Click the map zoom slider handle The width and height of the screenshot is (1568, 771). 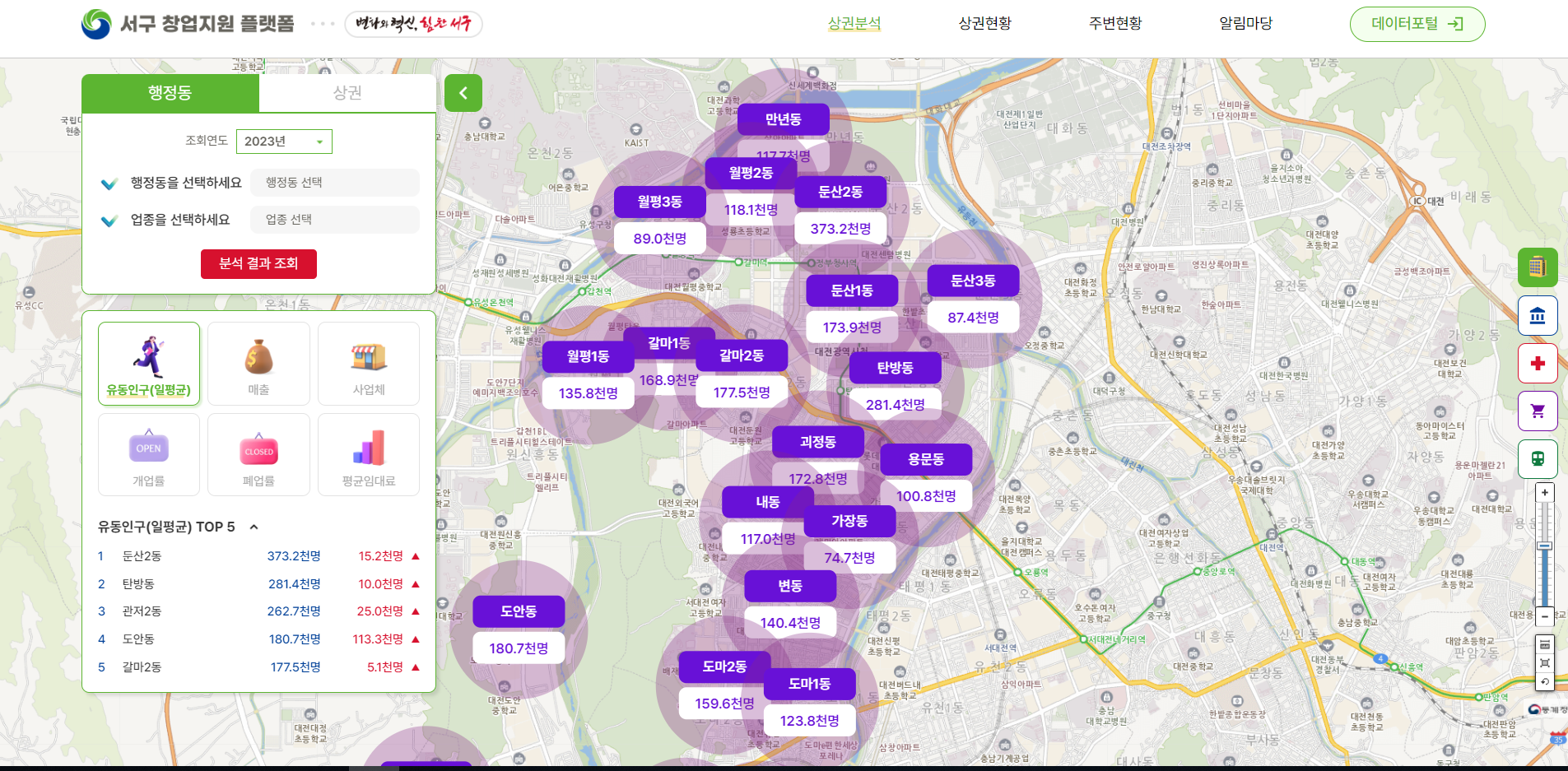coord(1545,546)
